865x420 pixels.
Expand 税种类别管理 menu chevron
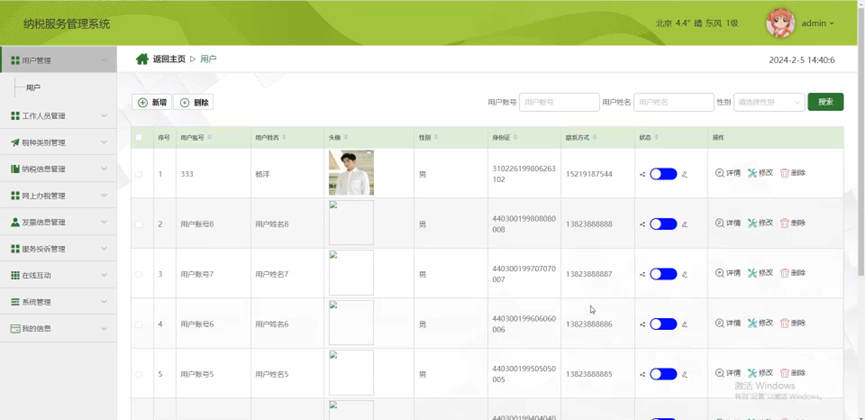pos(104,142)
